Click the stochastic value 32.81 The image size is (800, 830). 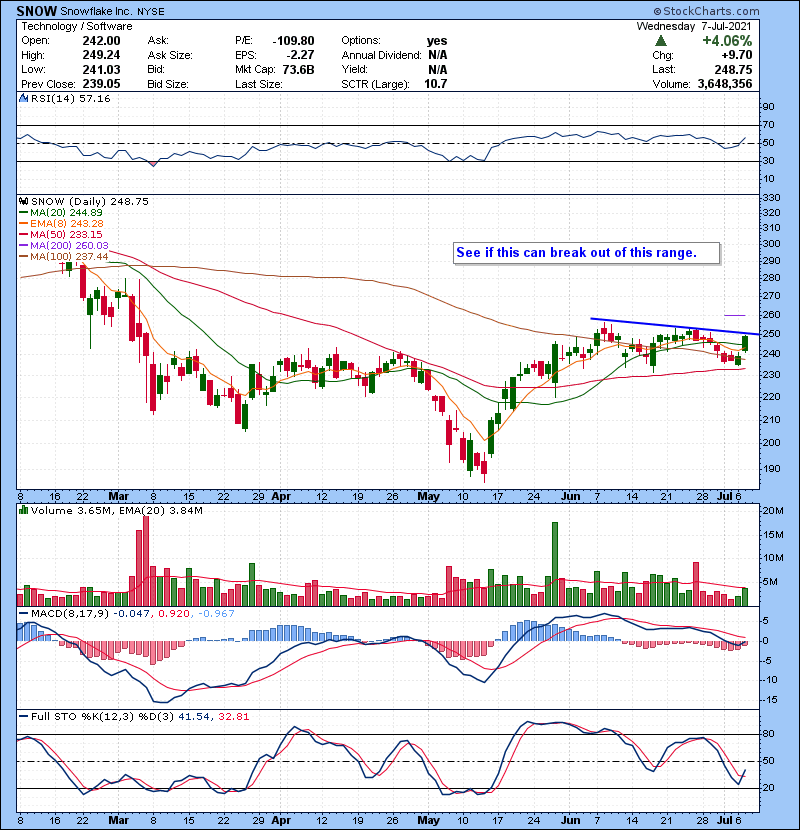tap(233, 716)
